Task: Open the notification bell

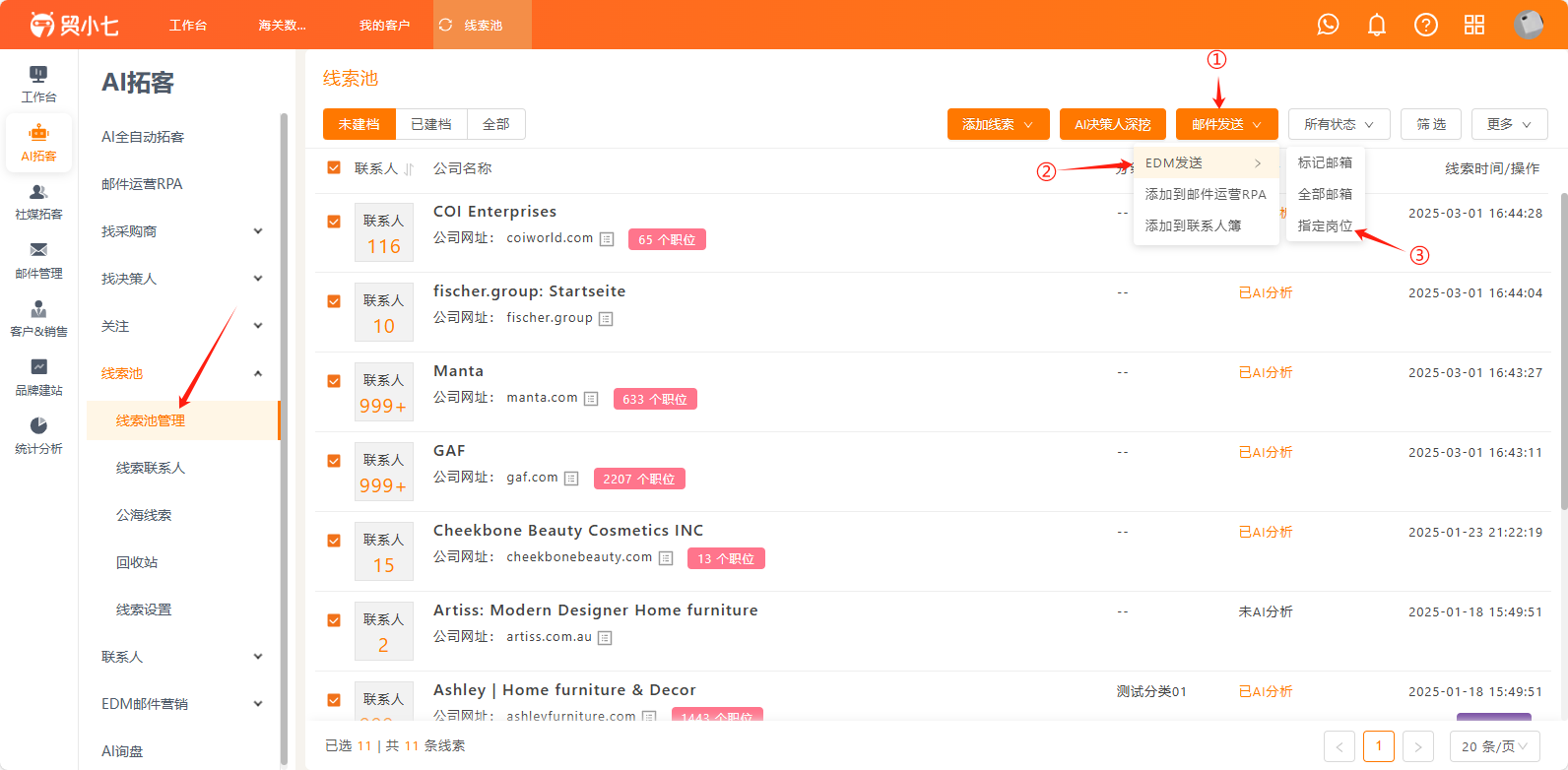Action: click(1377, 25)
